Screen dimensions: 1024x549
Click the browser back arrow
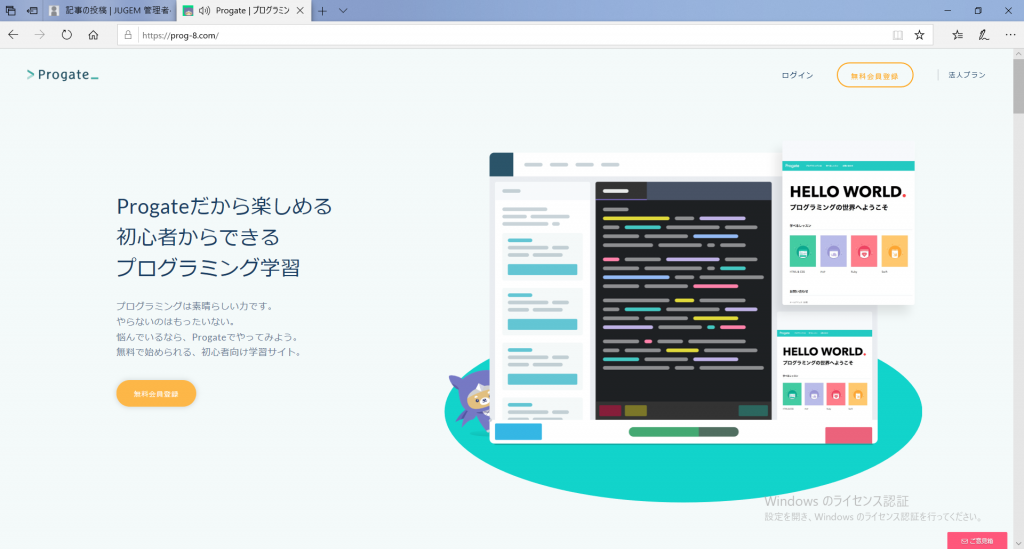click(x=13, y=34)
